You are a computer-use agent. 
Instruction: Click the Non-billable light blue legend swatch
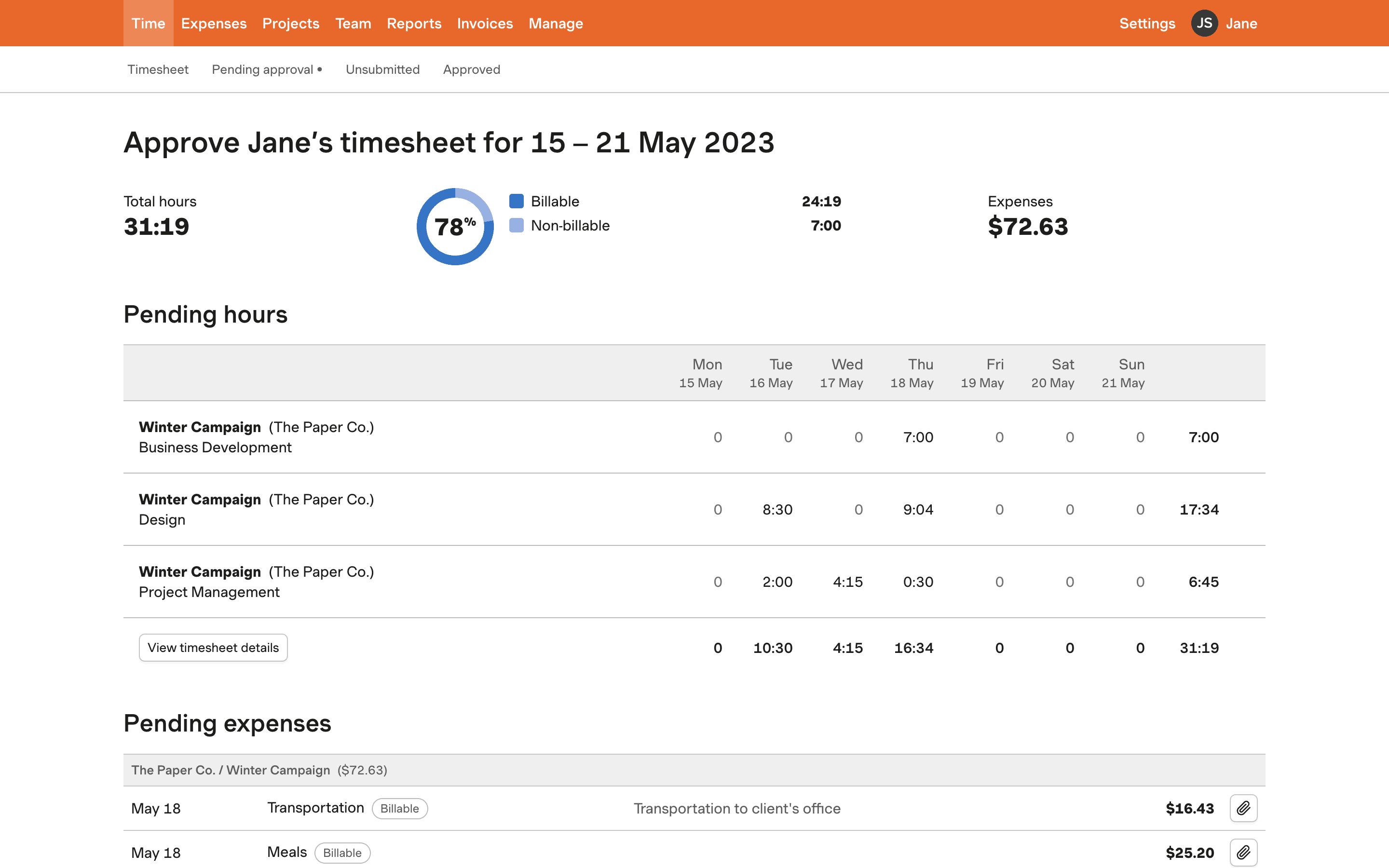516,226
